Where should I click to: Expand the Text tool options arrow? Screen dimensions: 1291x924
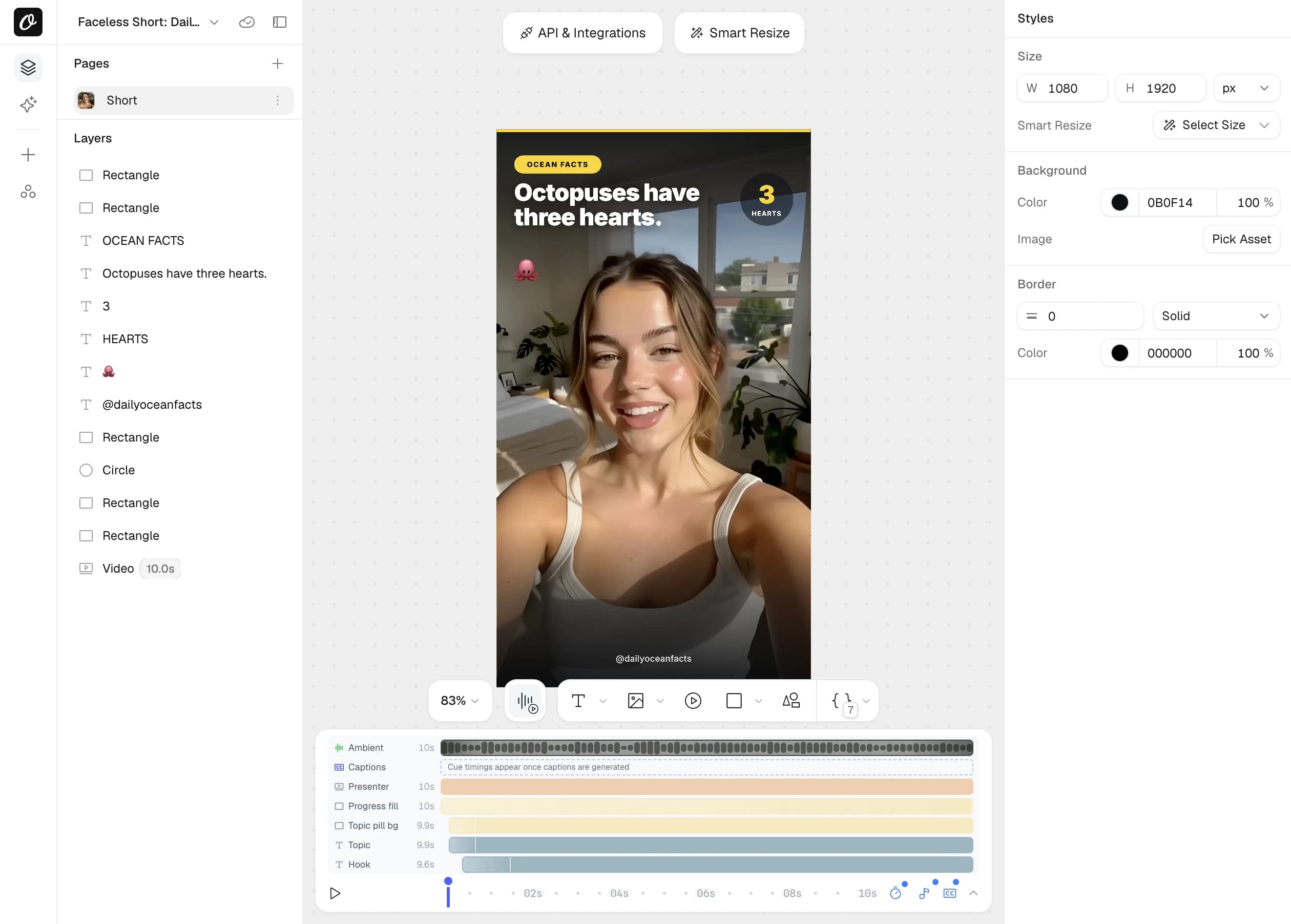point(602,700)
